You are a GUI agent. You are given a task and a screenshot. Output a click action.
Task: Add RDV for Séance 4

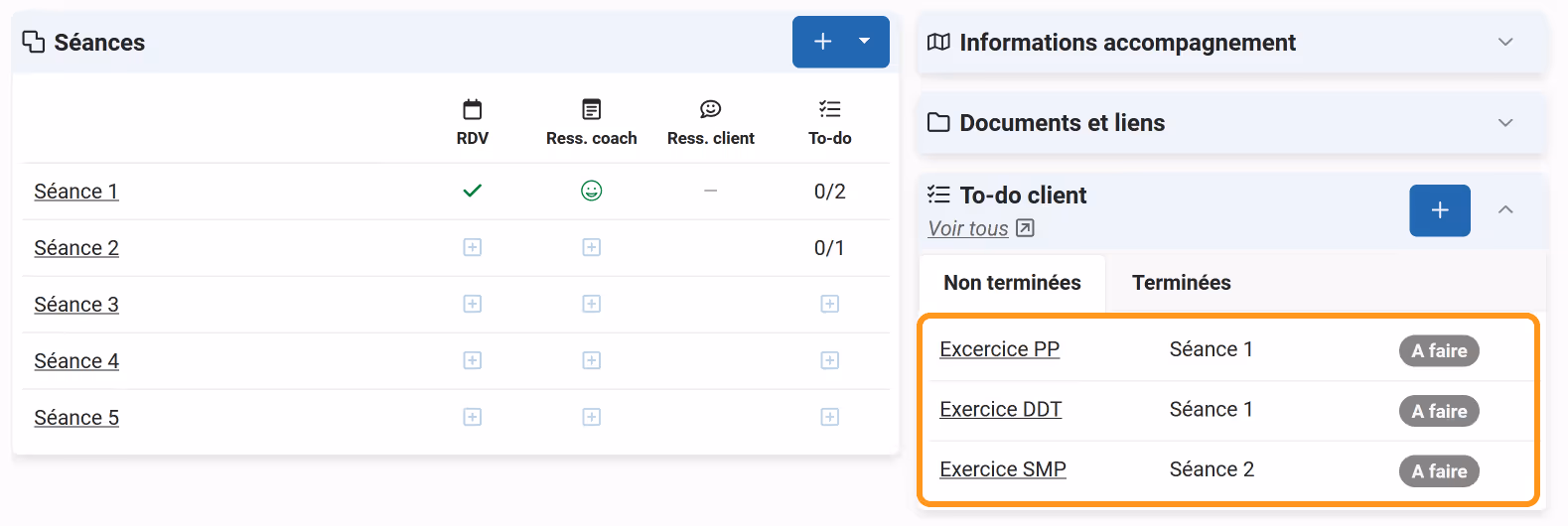(473, 360)
